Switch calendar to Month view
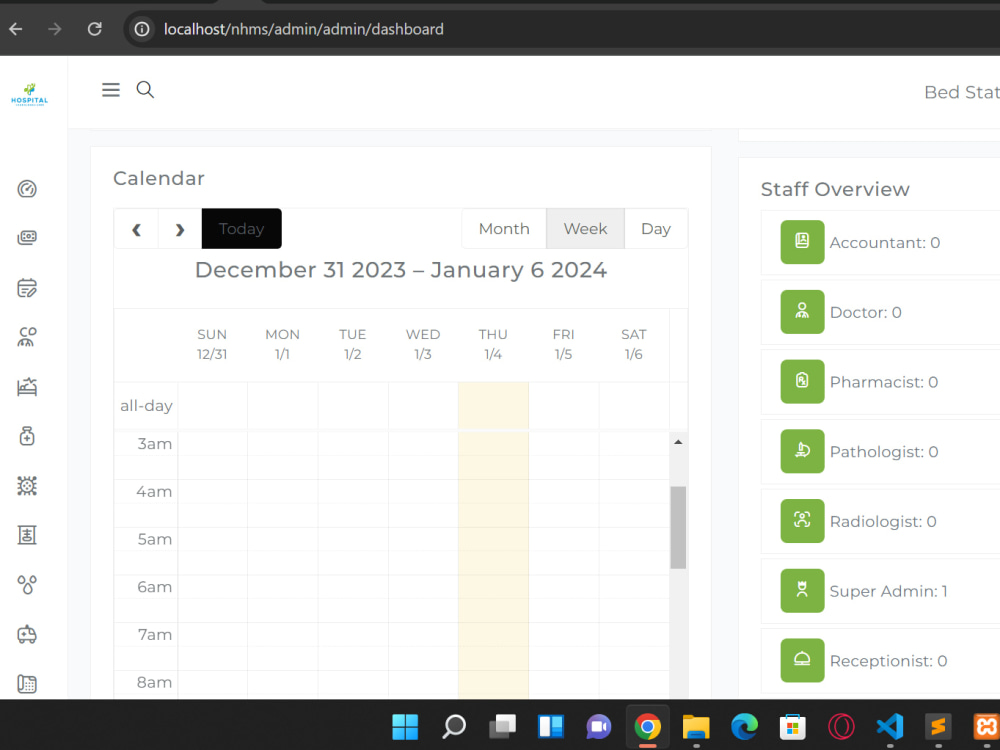 coord(504,229)
